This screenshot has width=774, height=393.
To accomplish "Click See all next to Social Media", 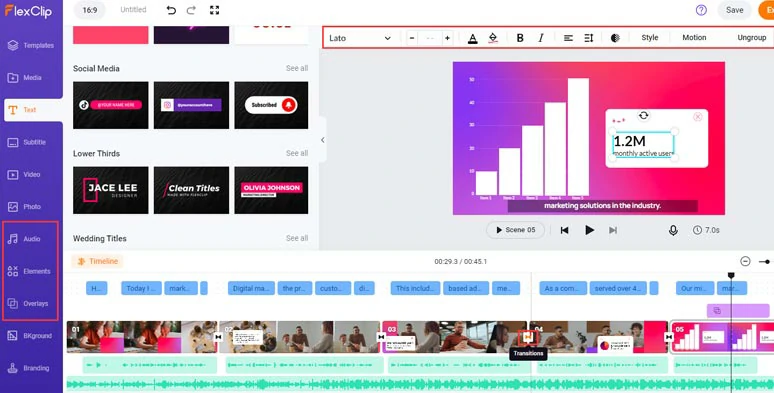I will click(x=297, y=68).
